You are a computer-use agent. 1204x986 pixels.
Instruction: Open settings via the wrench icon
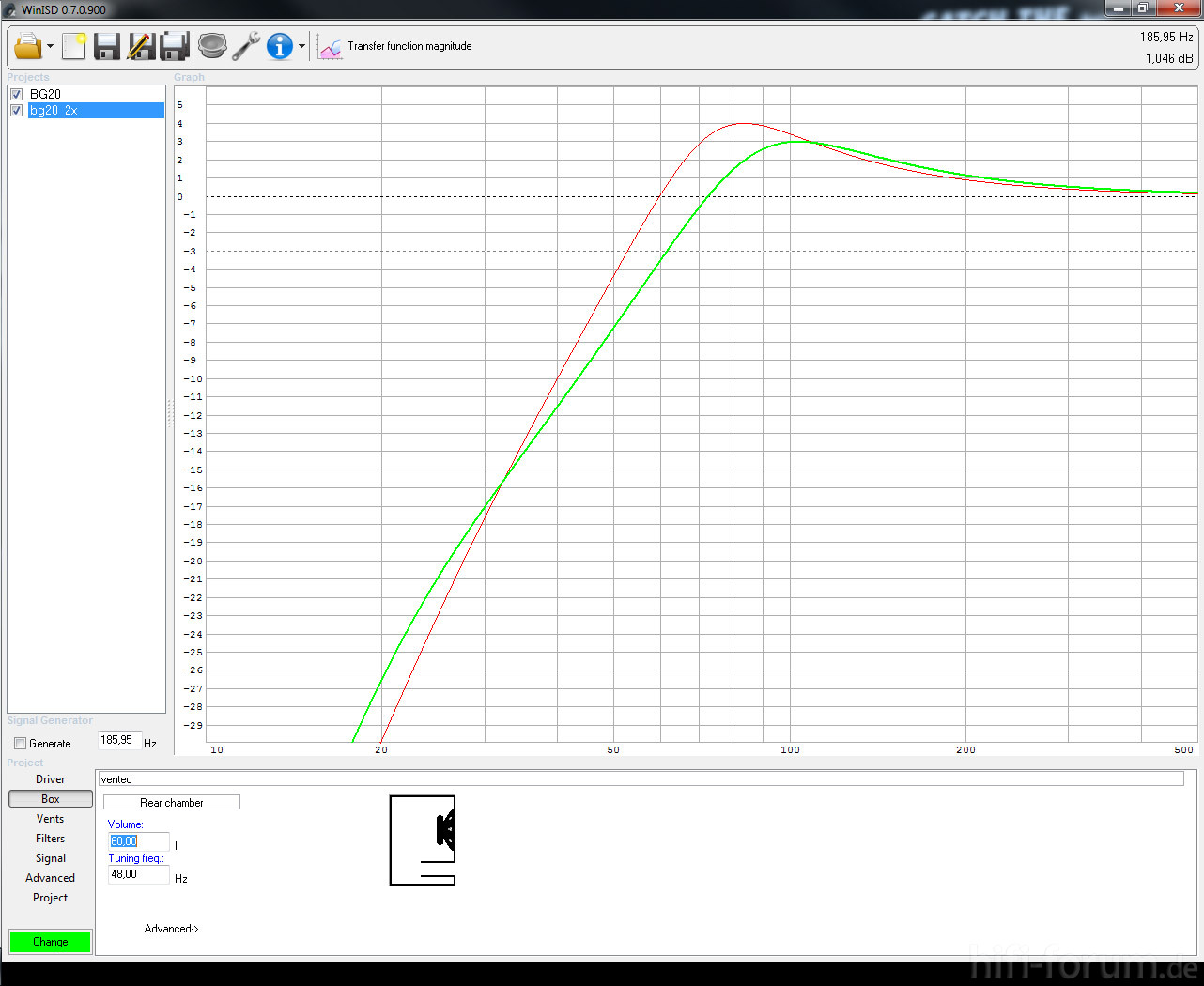(246, 46)
